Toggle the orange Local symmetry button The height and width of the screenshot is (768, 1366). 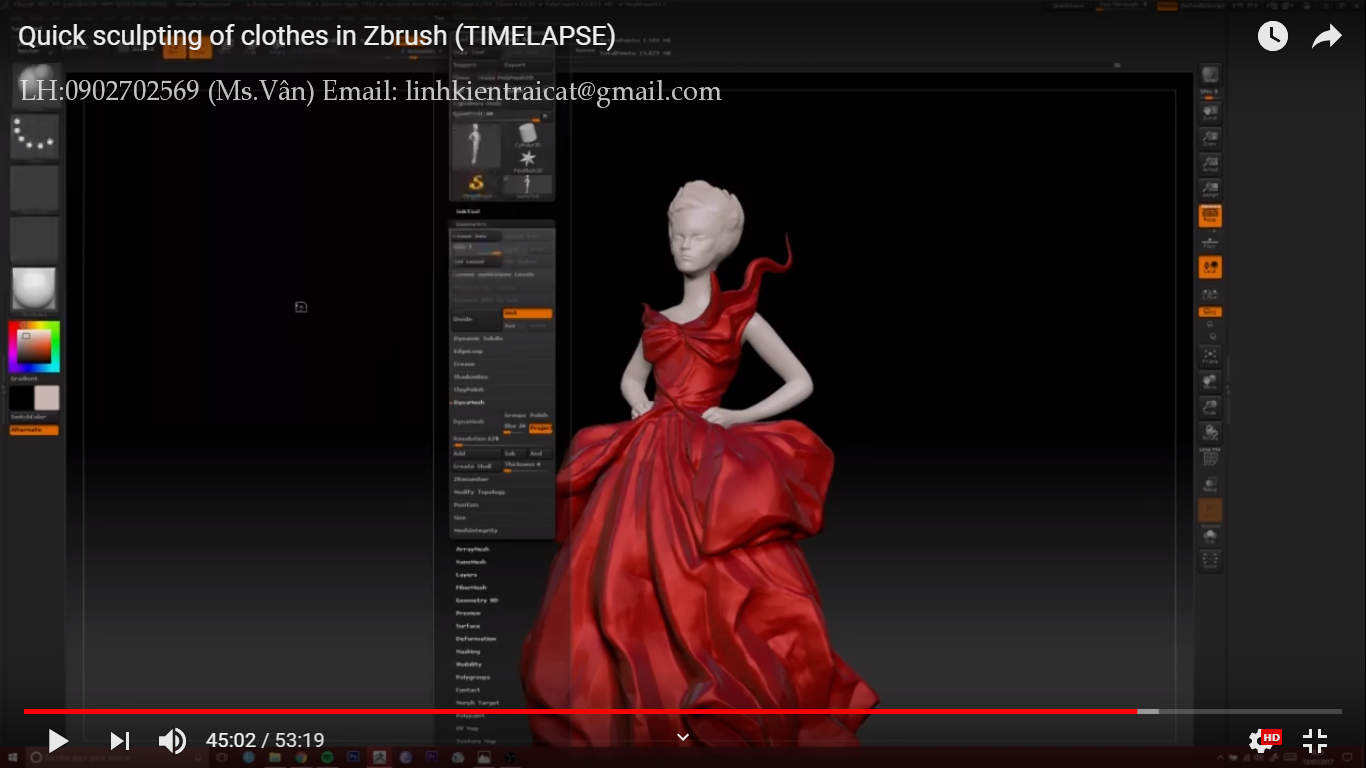[1210, 268]
